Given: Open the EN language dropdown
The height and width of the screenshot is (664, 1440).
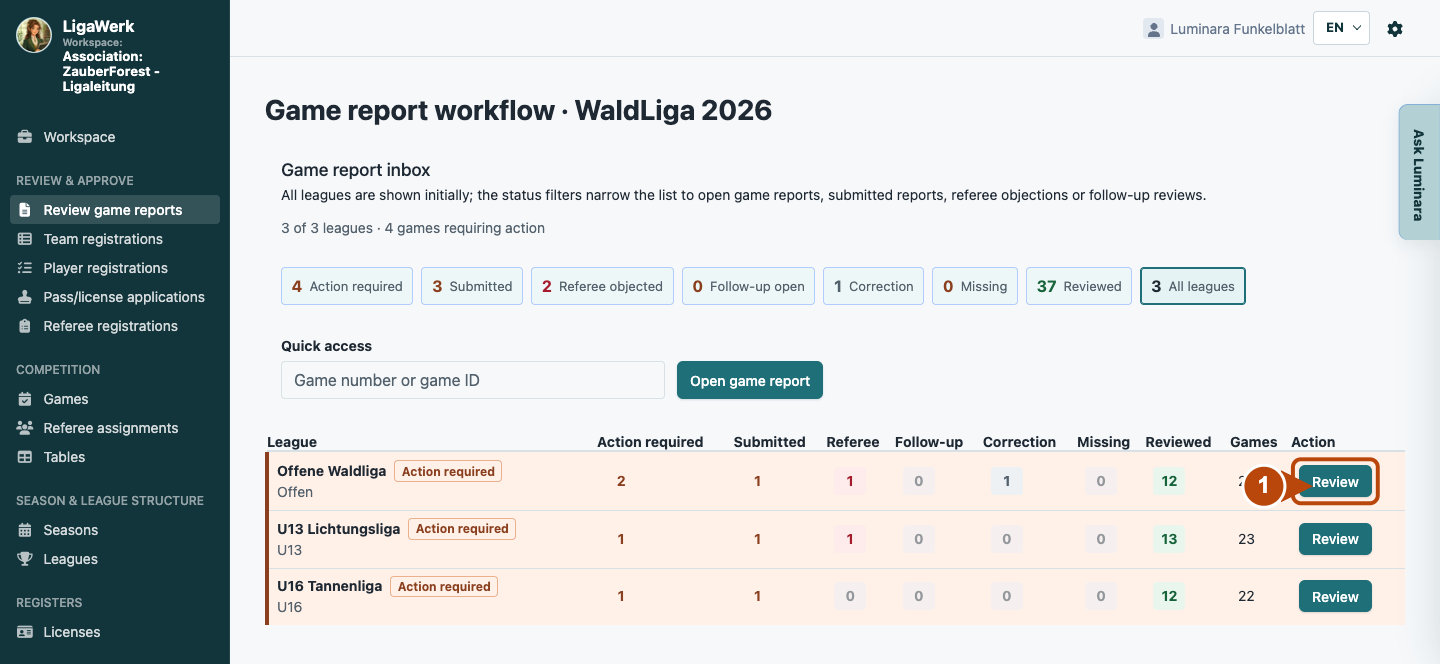Looking at the screenshot, I should (x=1341, y=28).
